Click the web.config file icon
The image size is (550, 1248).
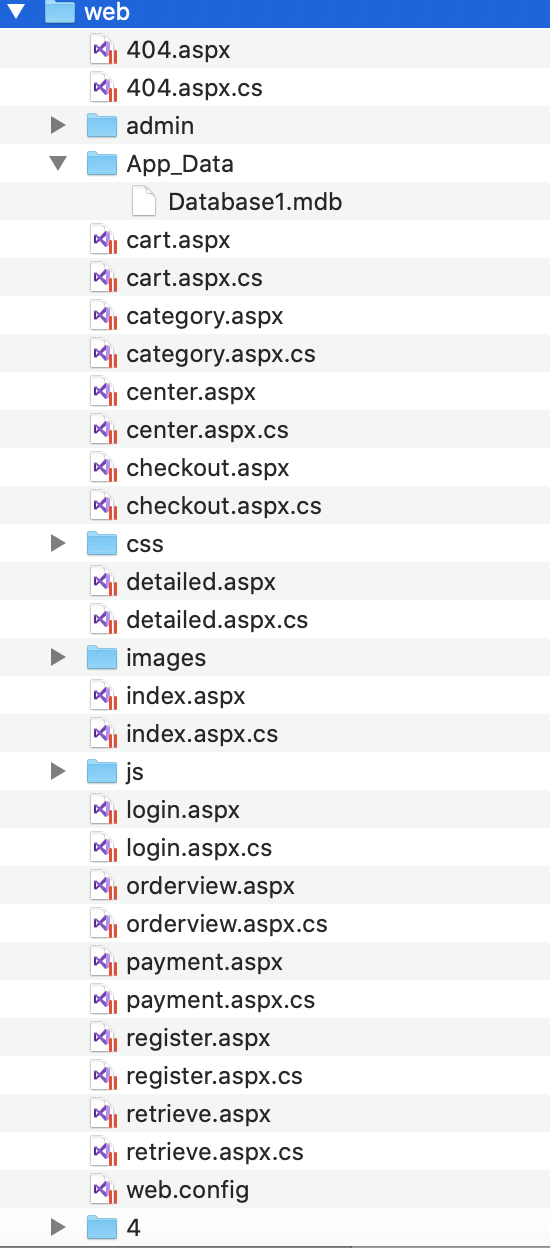click(101, 1190)
